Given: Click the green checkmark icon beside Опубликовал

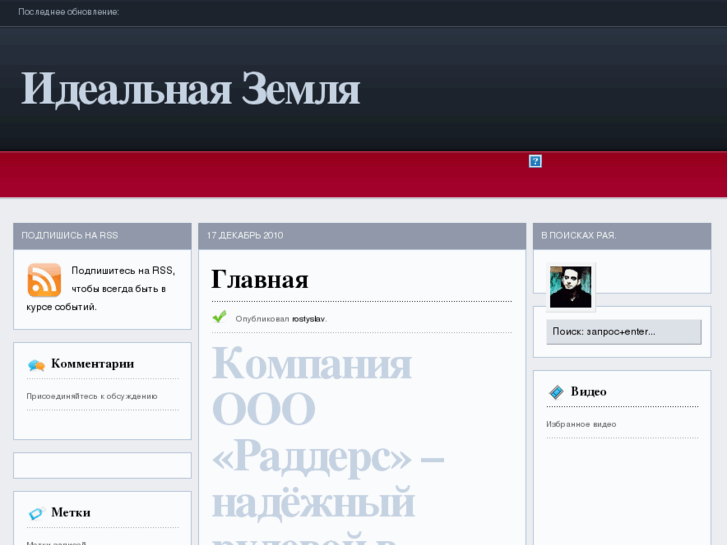Looking at the screenshot, I should [219, 316].
